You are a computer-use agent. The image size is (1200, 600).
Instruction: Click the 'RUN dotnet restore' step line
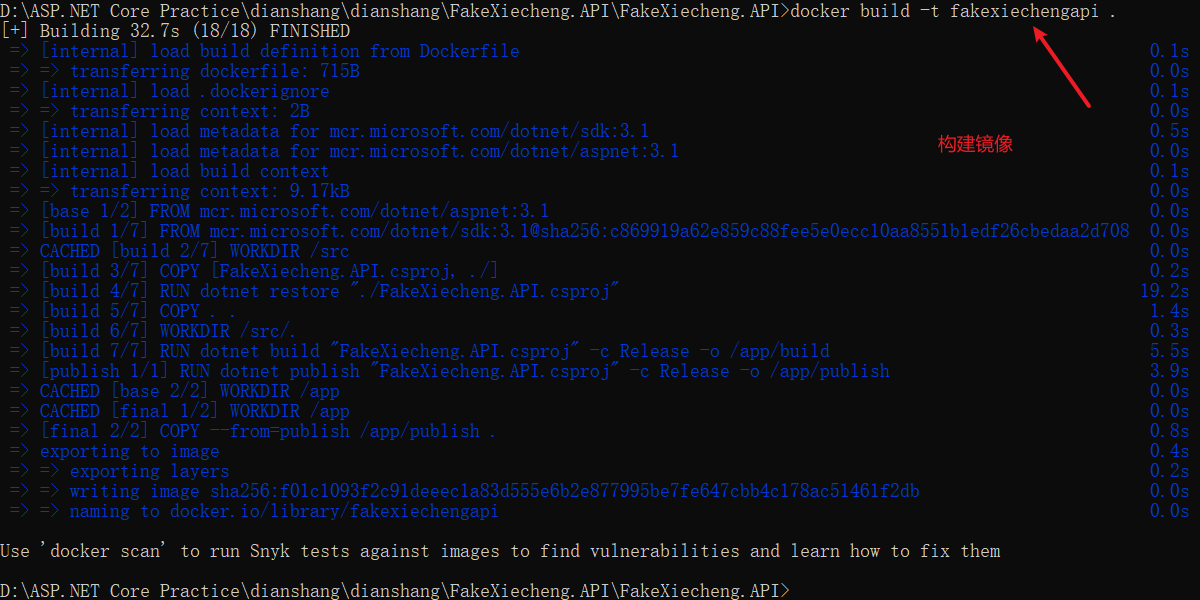(x=330, y=291)
